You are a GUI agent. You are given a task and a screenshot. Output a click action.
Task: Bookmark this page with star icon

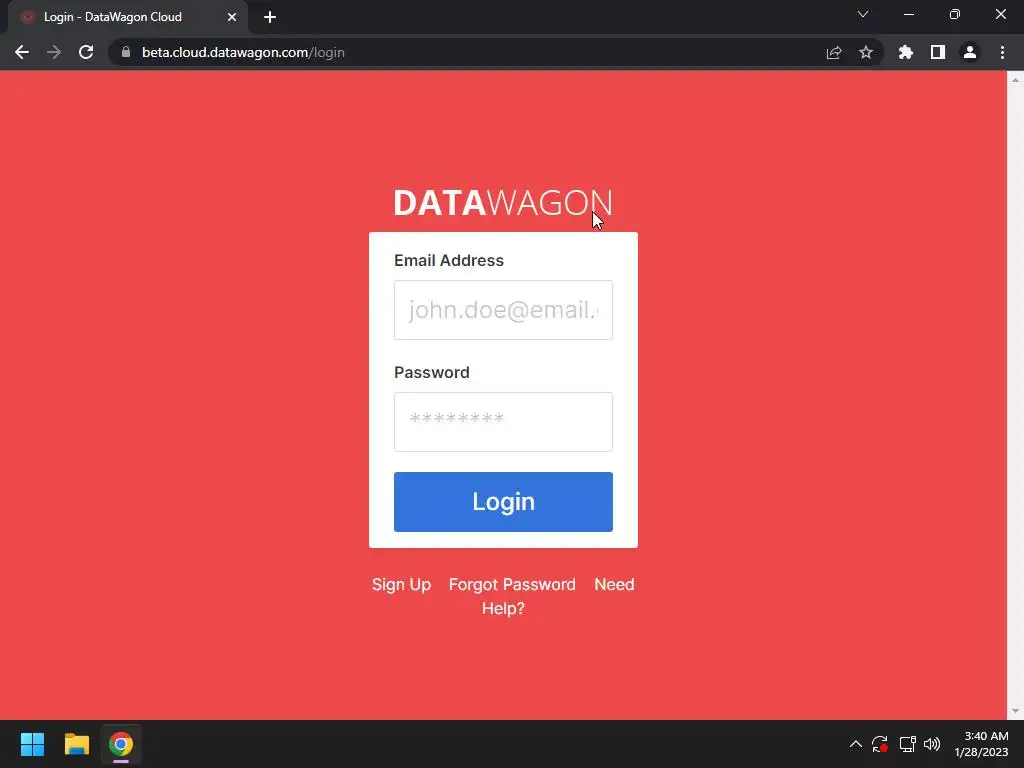point(866,52)
